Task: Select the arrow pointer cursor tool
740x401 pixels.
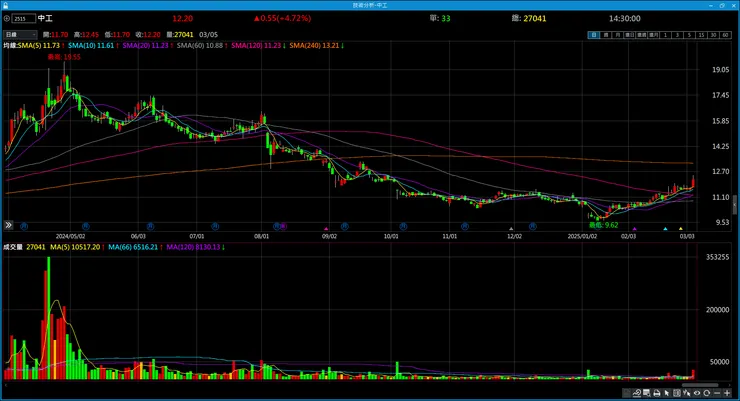Action: [x=667, y=393]
